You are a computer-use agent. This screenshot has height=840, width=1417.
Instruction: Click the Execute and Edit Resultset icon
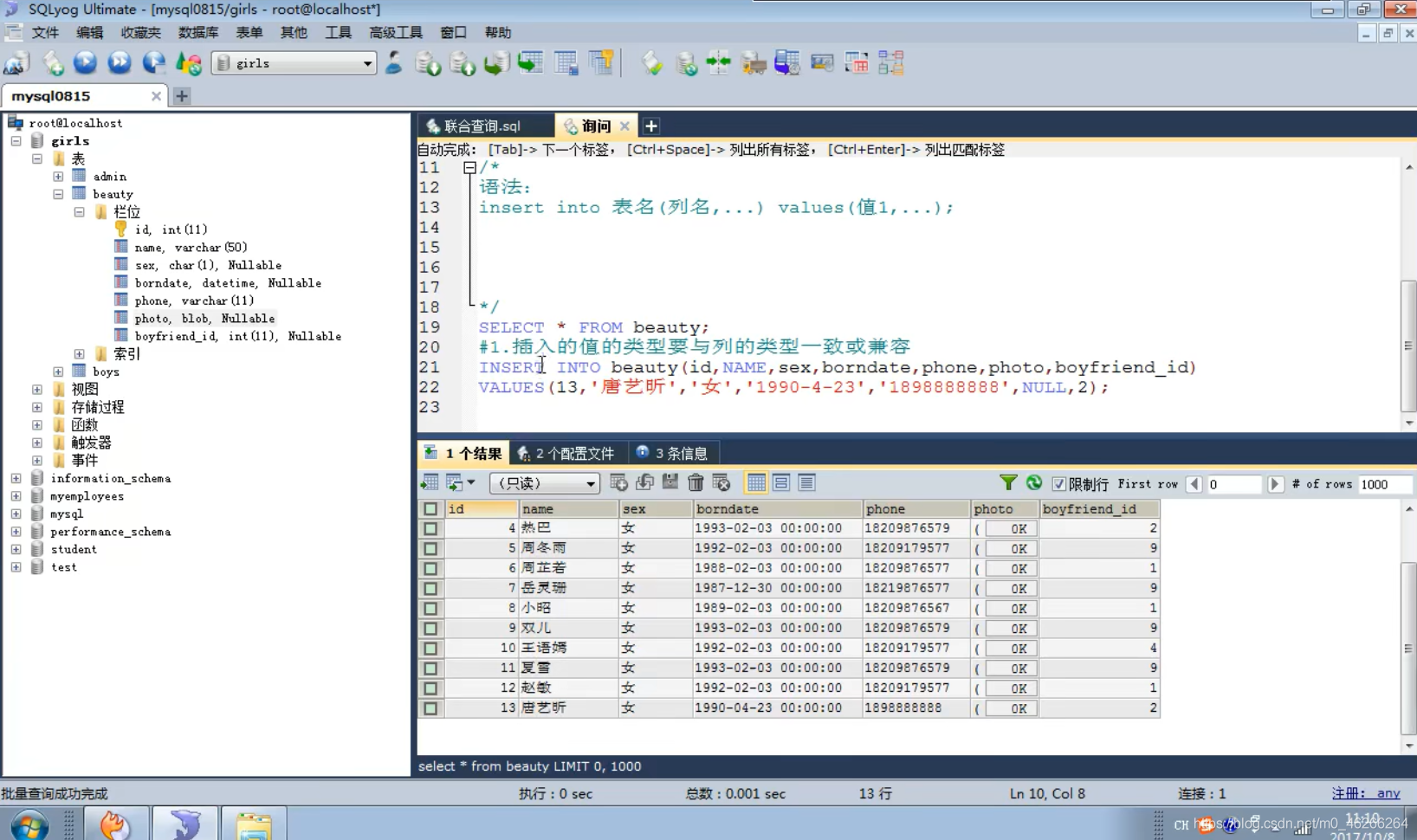[x=153, y=62]
